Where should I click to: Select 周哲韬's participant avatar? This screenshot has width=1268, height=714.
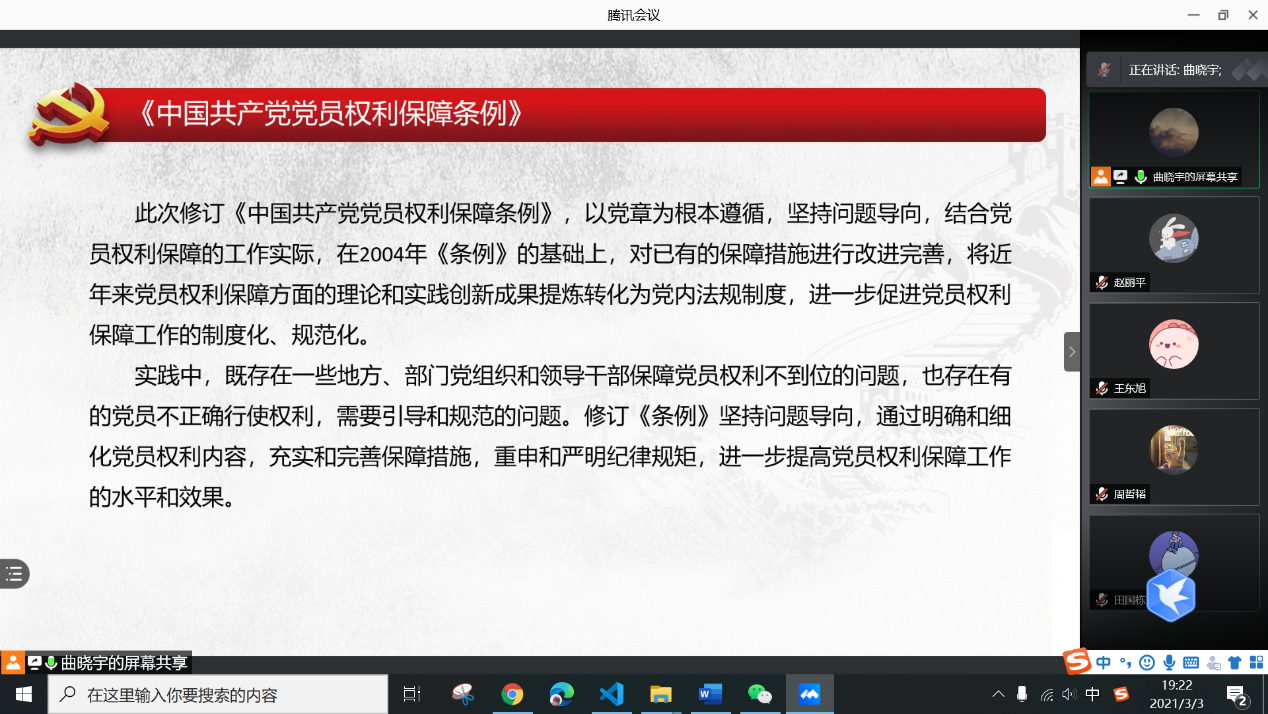(x=1173, y=450)
